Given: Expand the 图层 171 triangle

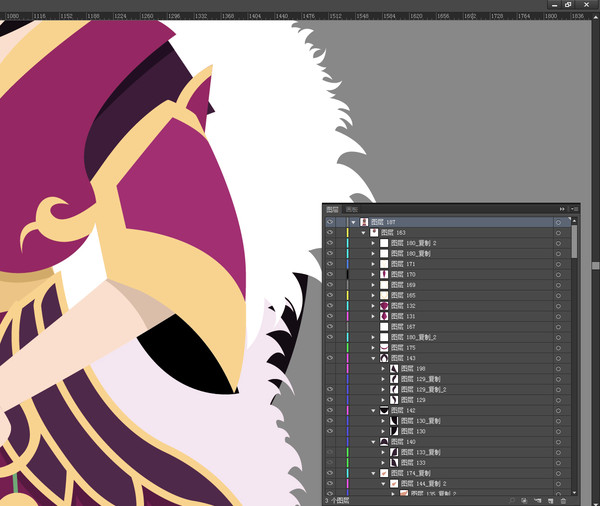Looking at the screenshot, I should point(373,264).
